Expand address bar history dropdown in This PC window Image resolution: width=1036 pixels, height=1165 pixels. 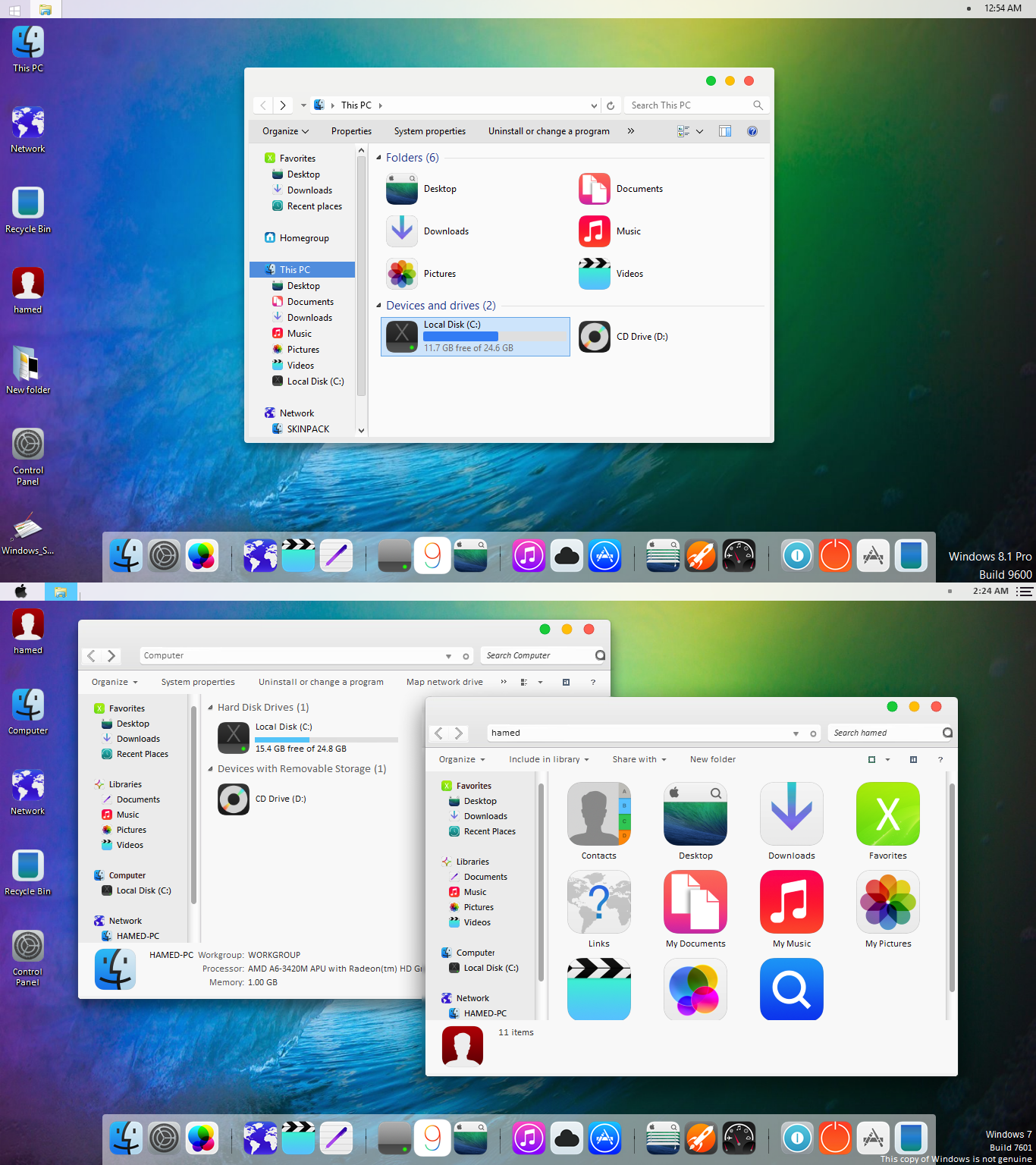pyautogui.click(x=594, y=105)
